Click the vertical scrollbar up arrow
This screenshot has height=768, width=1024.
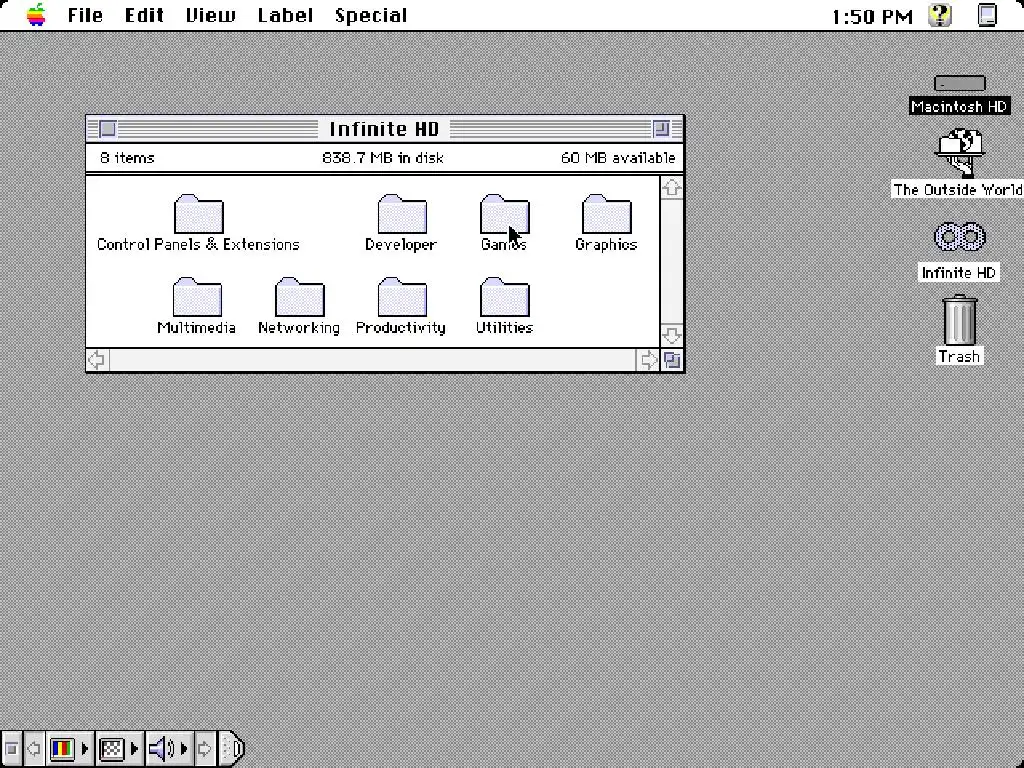tap(672, 188)
